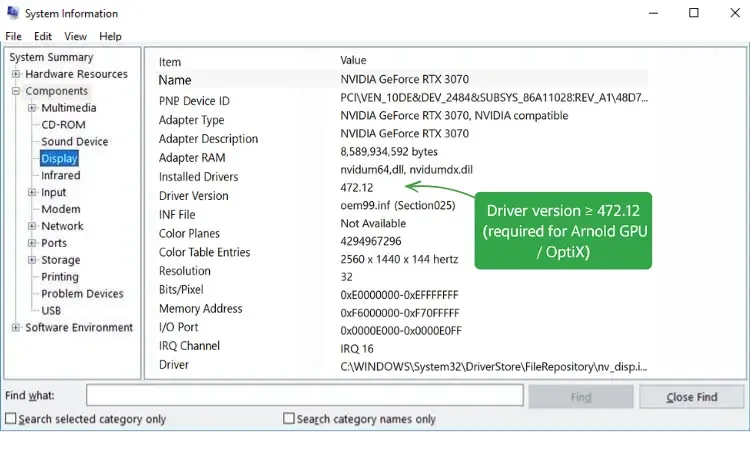
Task: Select Storage in the tree
Action: (x=61, y=260)
